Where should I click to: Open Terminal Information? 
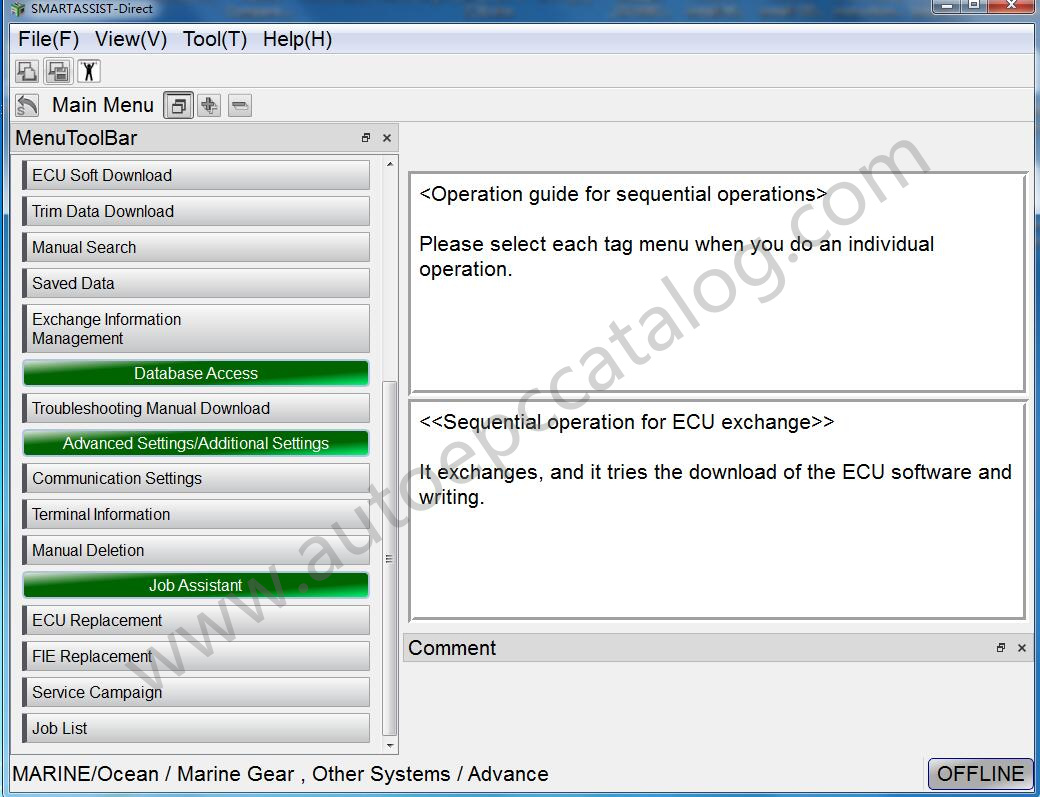196,514
